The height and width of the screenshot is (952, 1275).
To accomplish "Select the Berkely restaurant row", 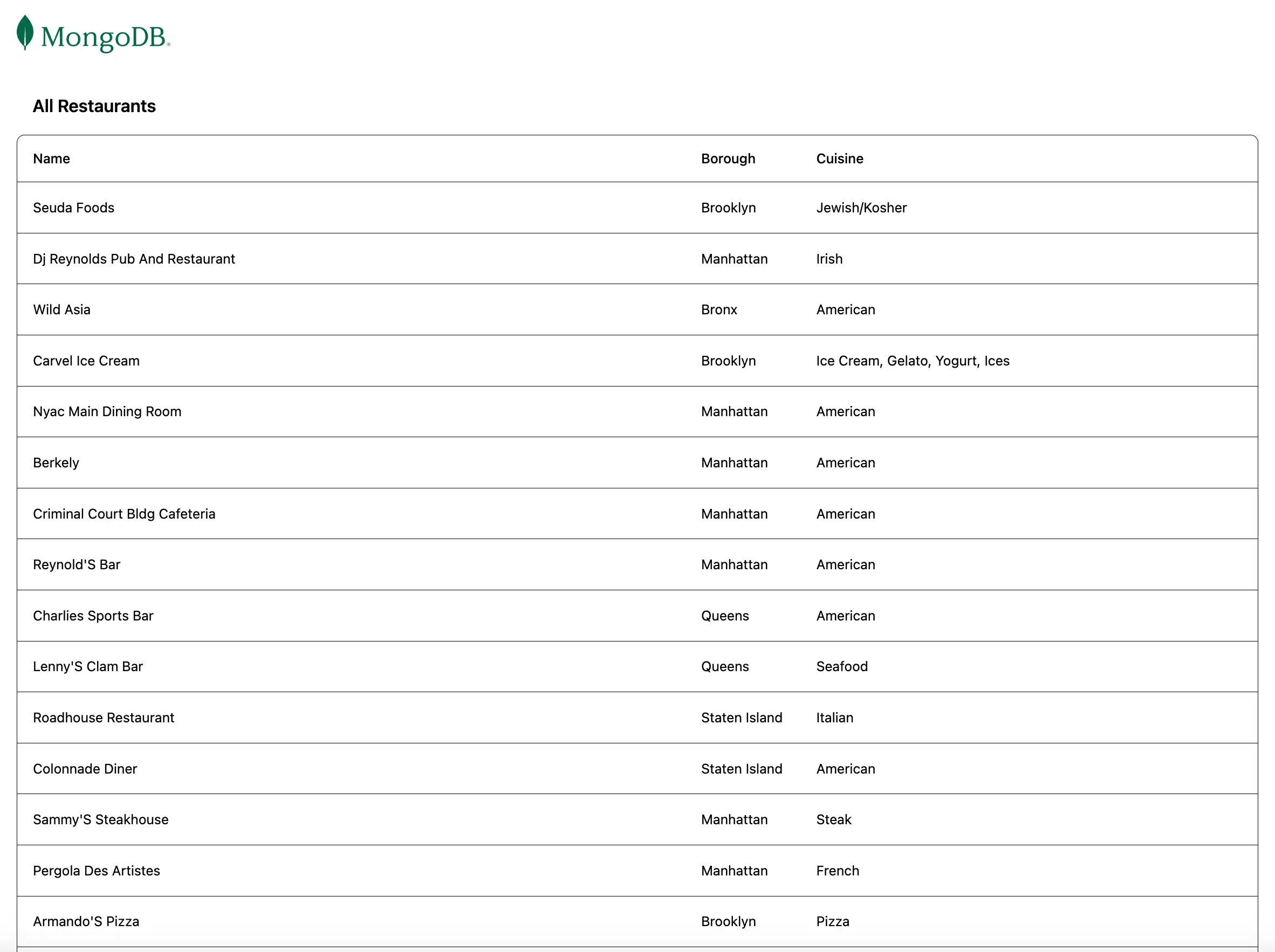I will [56, 463].
